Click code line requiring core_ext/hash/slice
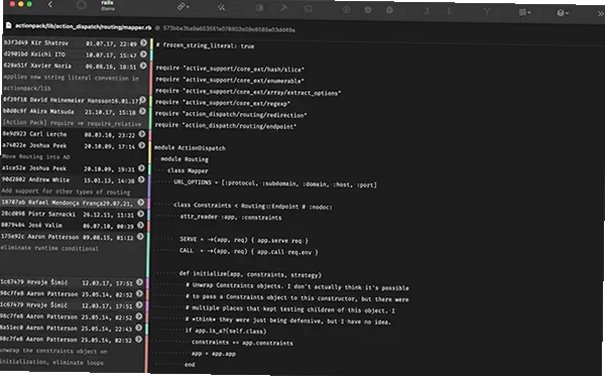 pos(230,69)
